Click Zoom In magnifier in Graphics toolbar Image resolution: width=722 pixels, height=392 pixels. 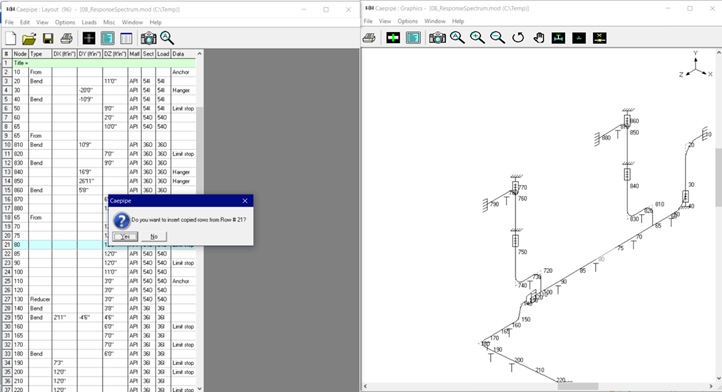point(477,38)
